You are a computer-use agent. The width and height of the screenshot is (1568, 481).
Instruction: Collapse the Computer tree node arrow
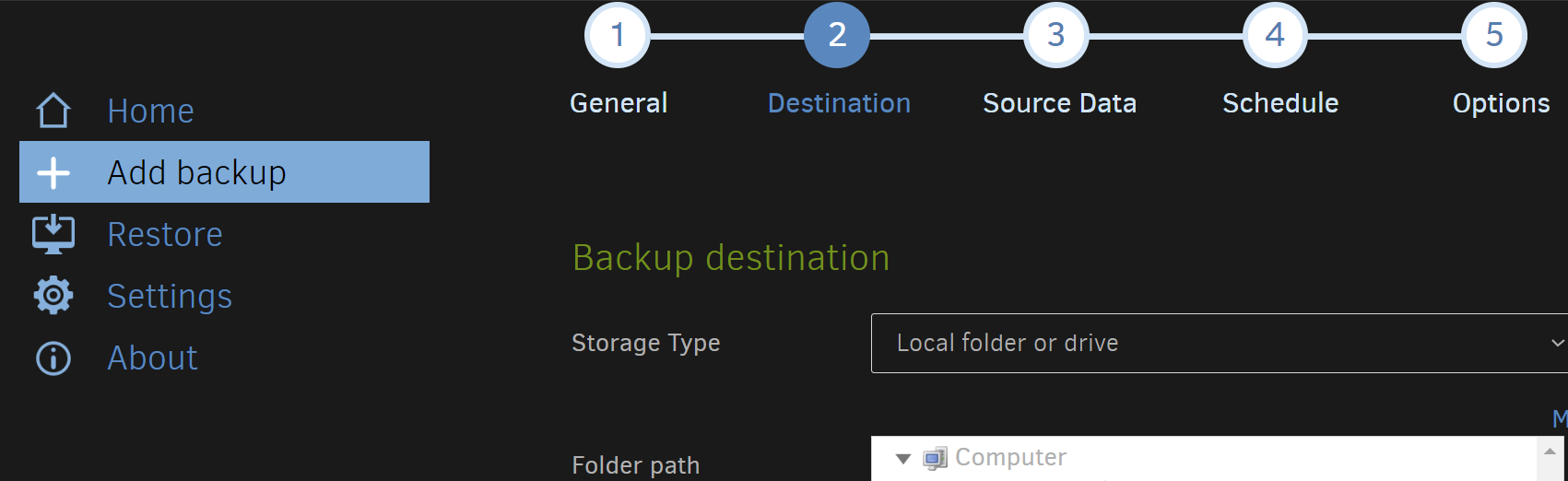click(903, 458)
